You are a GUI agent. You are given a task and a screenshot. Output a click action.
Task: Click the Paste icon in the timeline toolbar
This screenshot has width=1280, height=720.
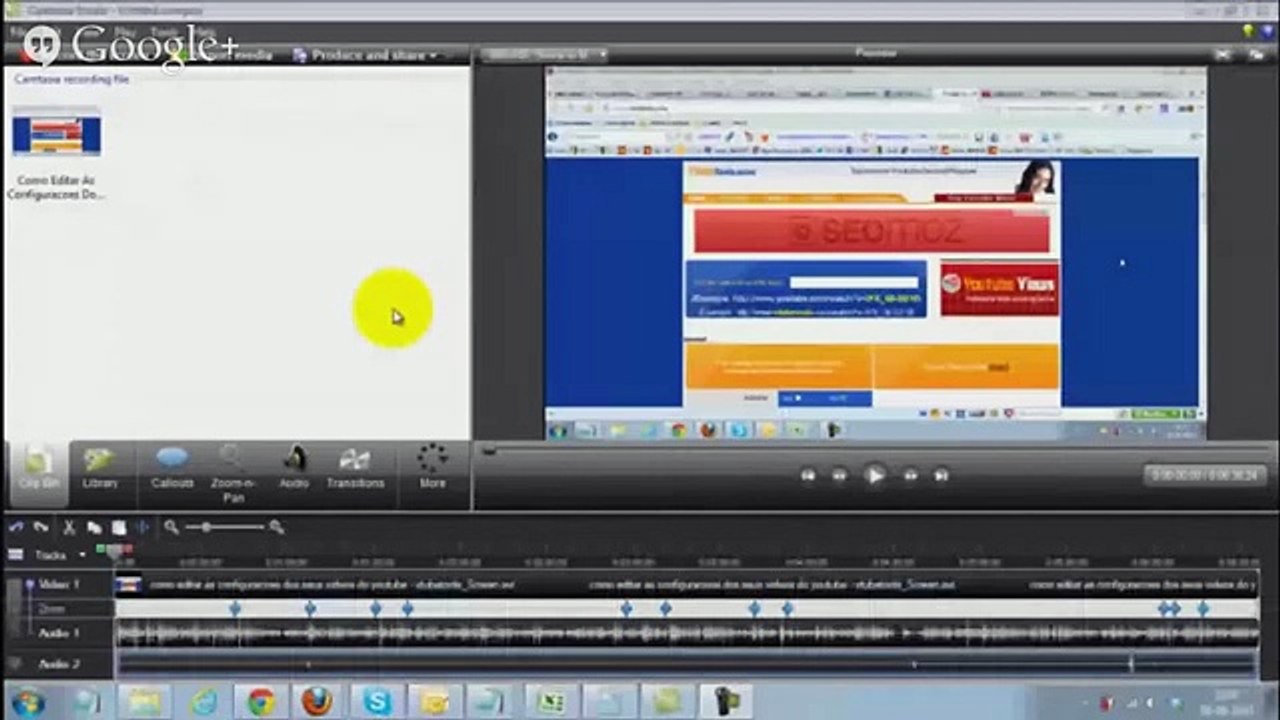point(118,527)
